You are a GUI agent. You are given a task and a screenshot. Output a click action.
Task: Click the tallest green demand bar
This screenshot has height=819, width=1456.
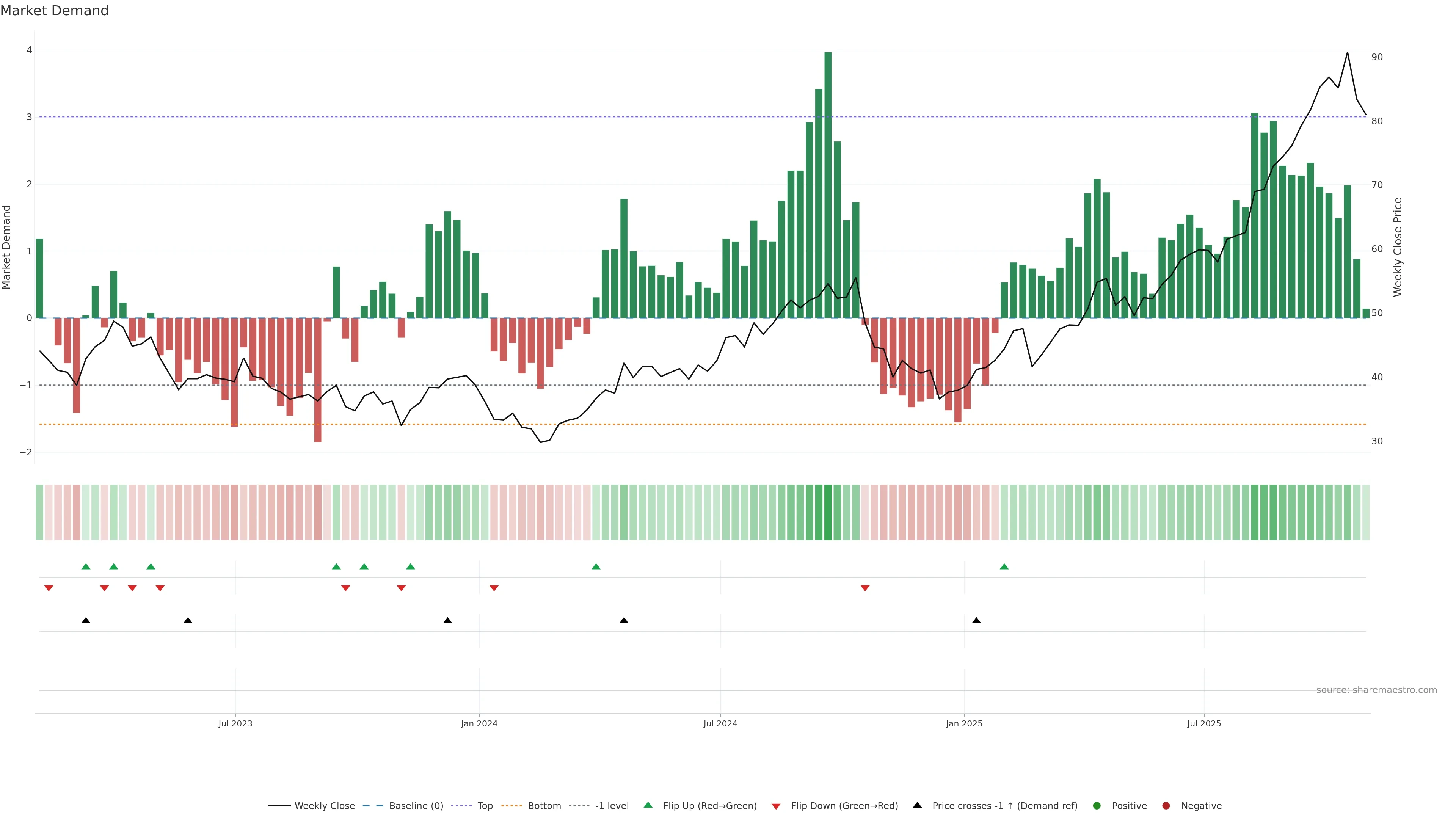pos(828,185)
